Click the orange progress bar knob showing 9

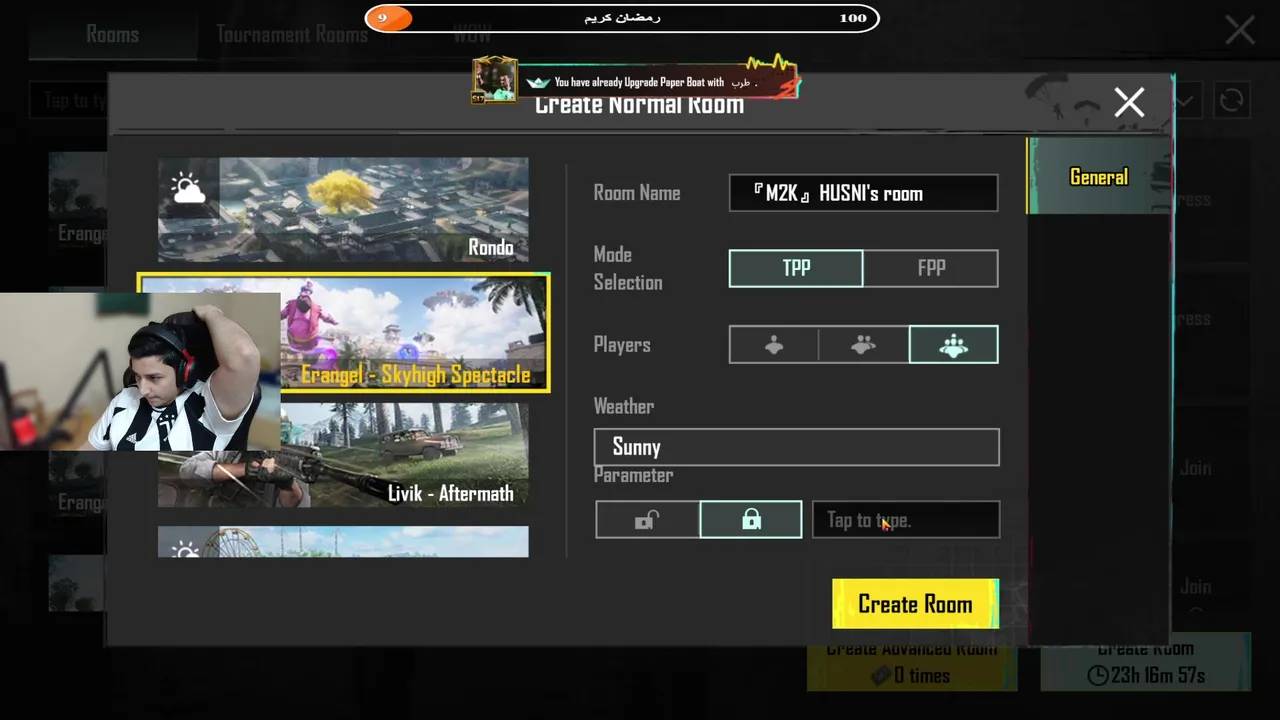click(388, 18)
